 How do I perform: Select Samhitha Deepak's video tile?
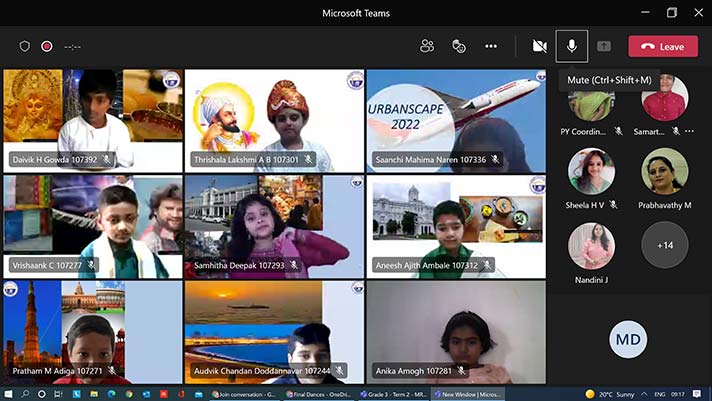click(274, 225)
